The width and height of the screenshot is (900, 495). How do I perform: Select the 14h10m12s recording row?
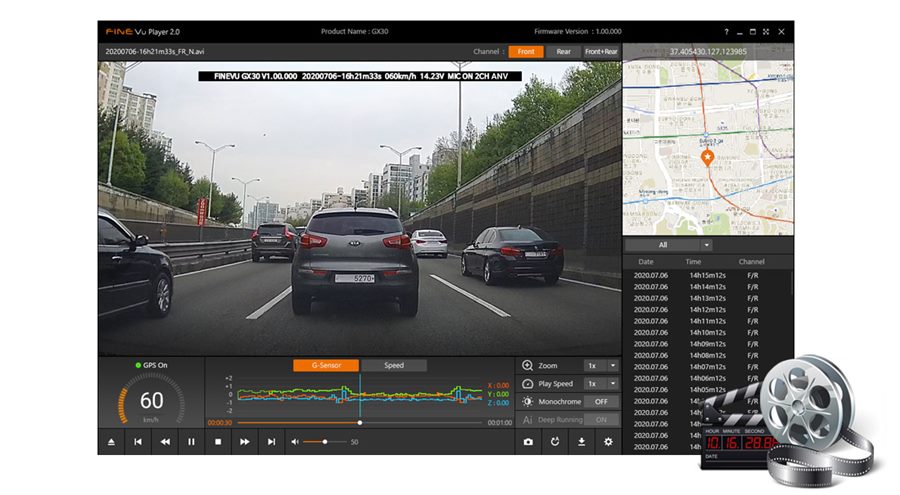click(x=707, y=333)
